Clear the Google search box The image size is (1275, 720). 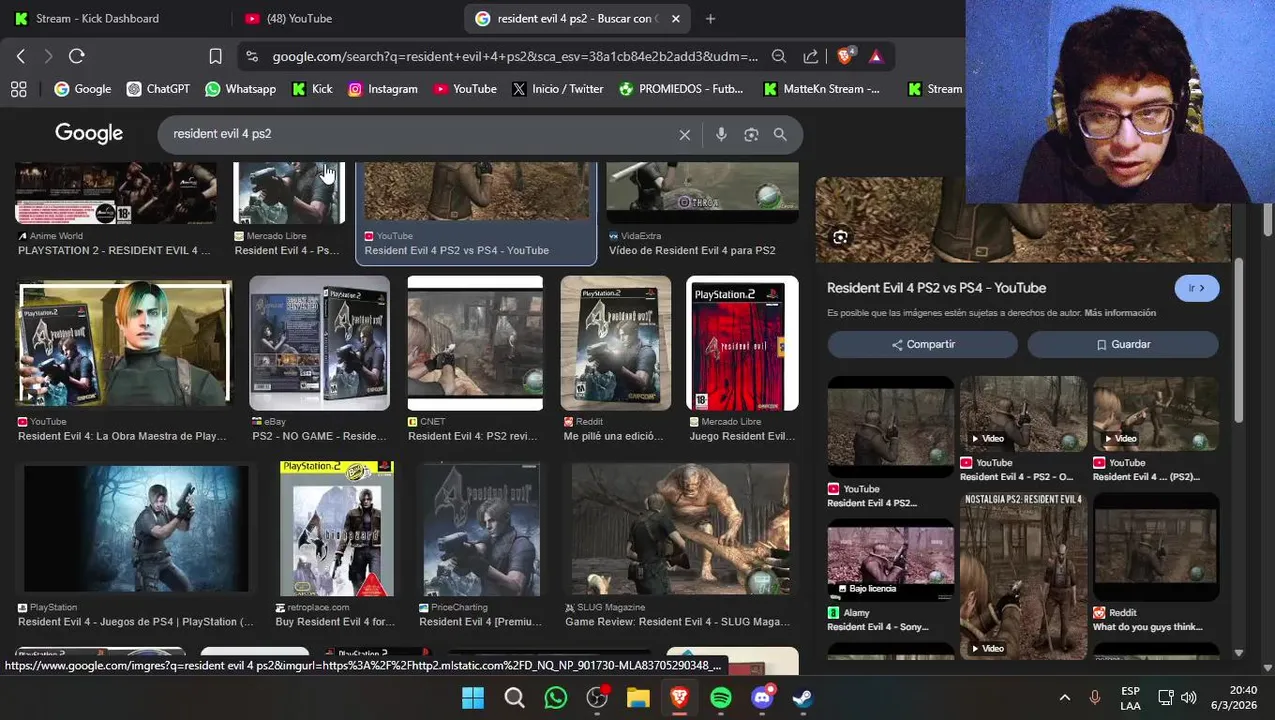685,134
